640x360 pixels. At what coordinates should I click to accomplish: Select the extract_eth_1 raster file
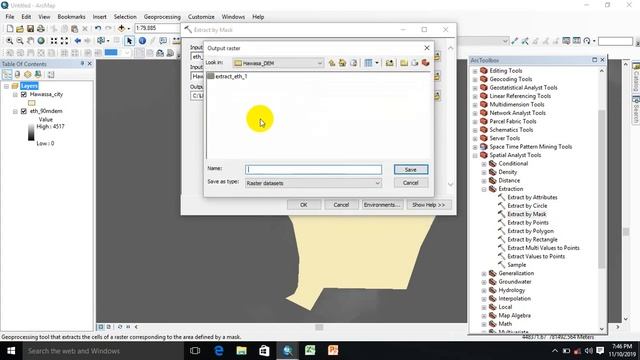pyautogui.click(x=227, y=76)
